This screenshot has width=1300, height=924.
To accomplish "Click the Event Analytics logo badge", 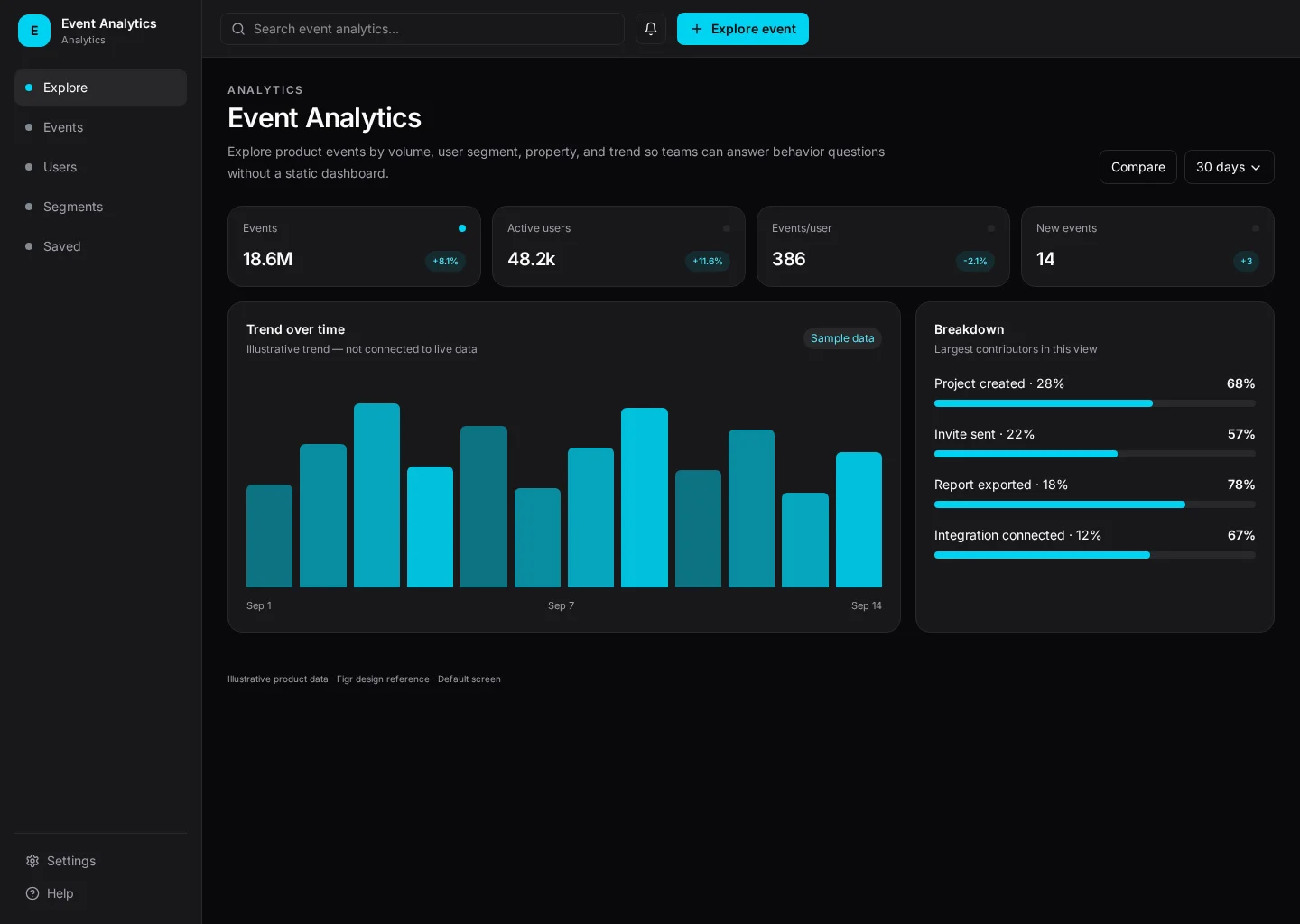I will click(x=34, y=31).
